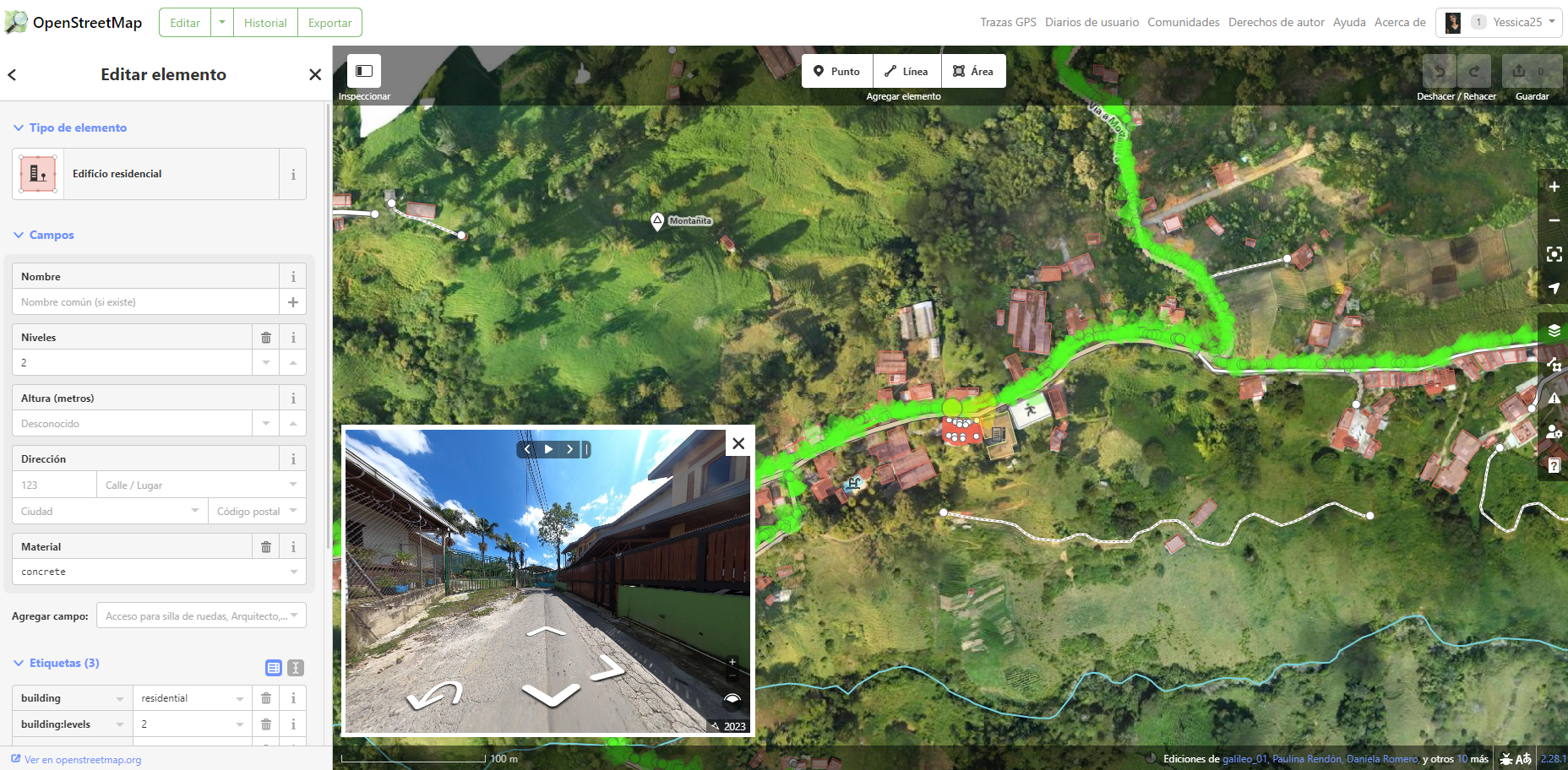Delete the Material field
Viewport: 1568px width, 770px height.
point(265,547)
